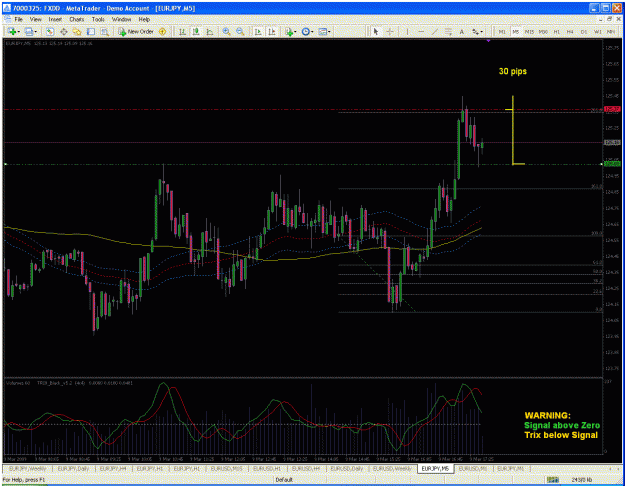625x486 pixels.
Task: Switch to the EURJPY,Daily chart tab
Action: coord(73,468)
